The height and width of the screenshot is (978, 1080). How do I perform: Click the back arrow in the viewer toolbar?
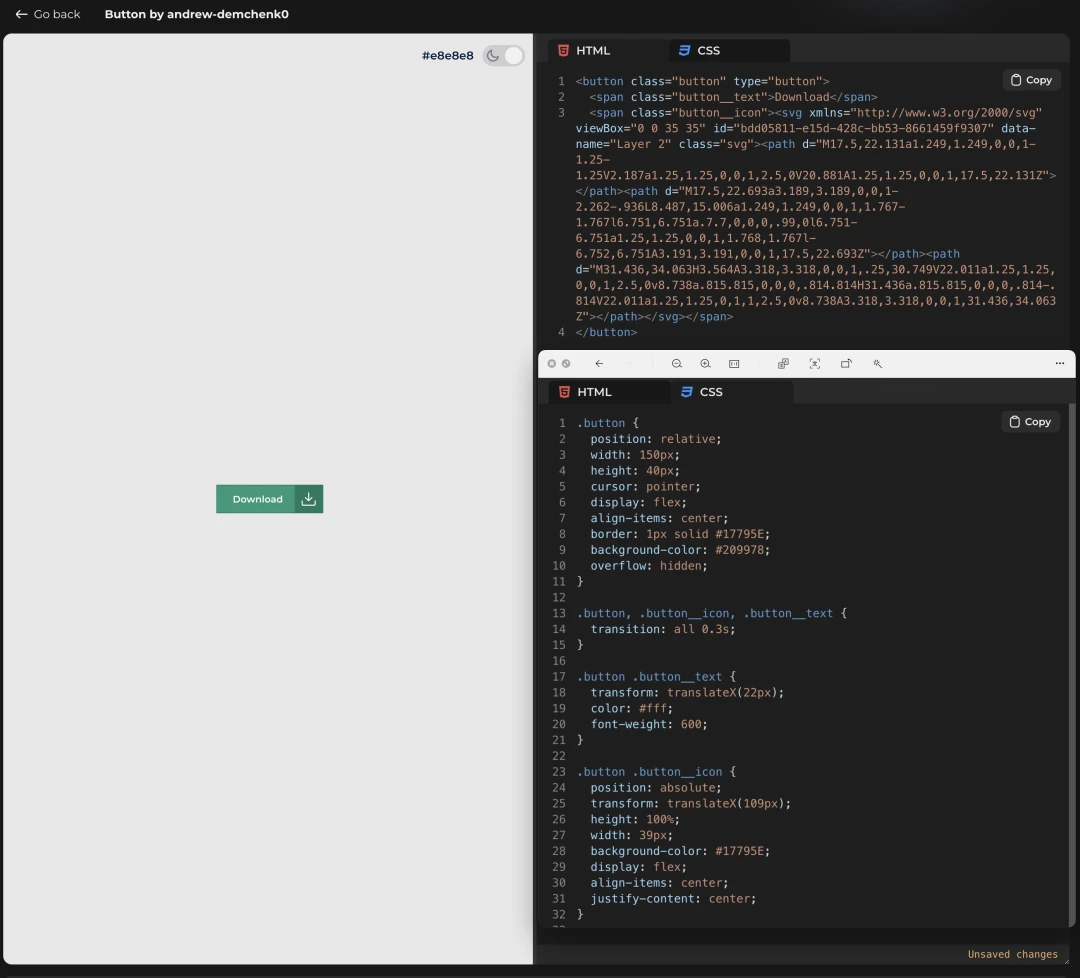click(599, 364)
